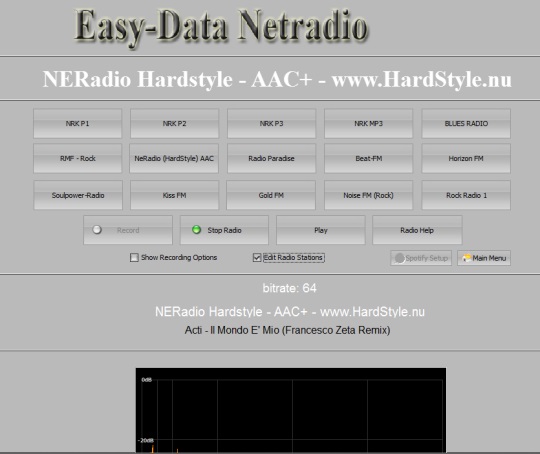Pick the Beat-FM station button
The height and width of the screenshot is (454, 540).
(368, 158)
